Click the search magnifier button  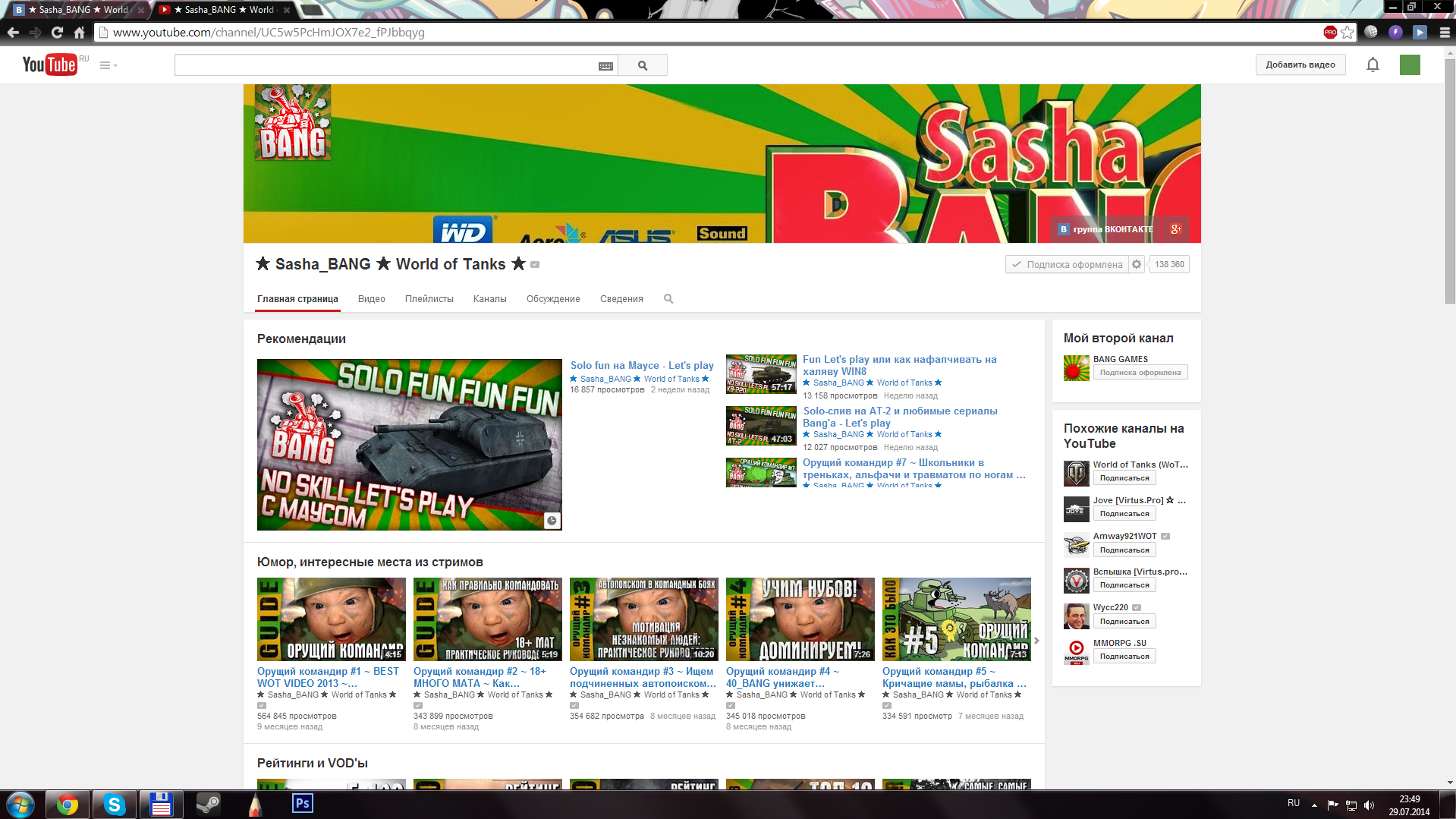point(643,65)
